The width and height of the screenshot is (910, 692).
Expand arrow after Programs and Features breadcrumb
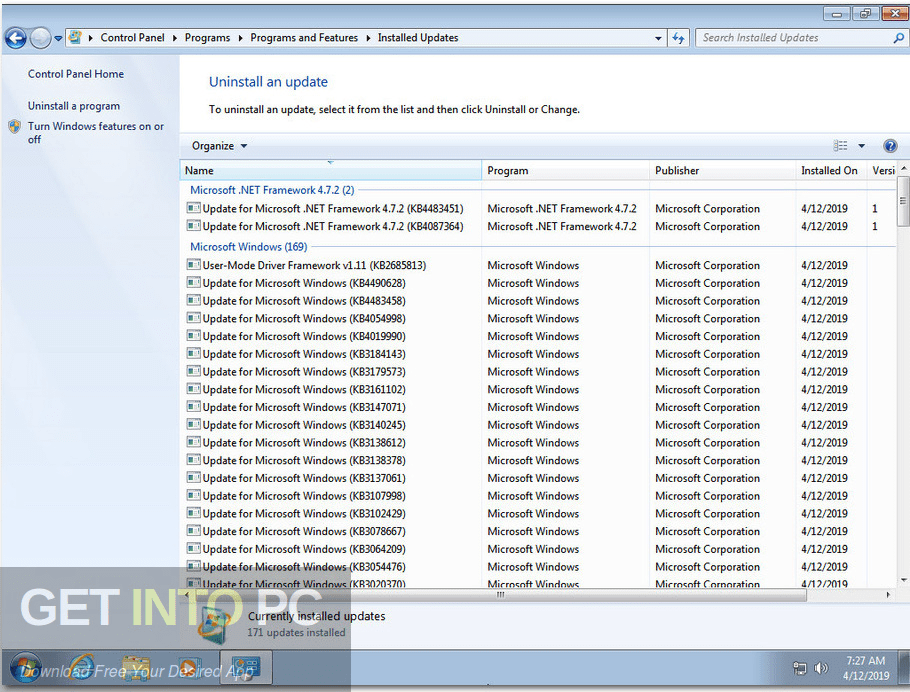tap(368, 38)
